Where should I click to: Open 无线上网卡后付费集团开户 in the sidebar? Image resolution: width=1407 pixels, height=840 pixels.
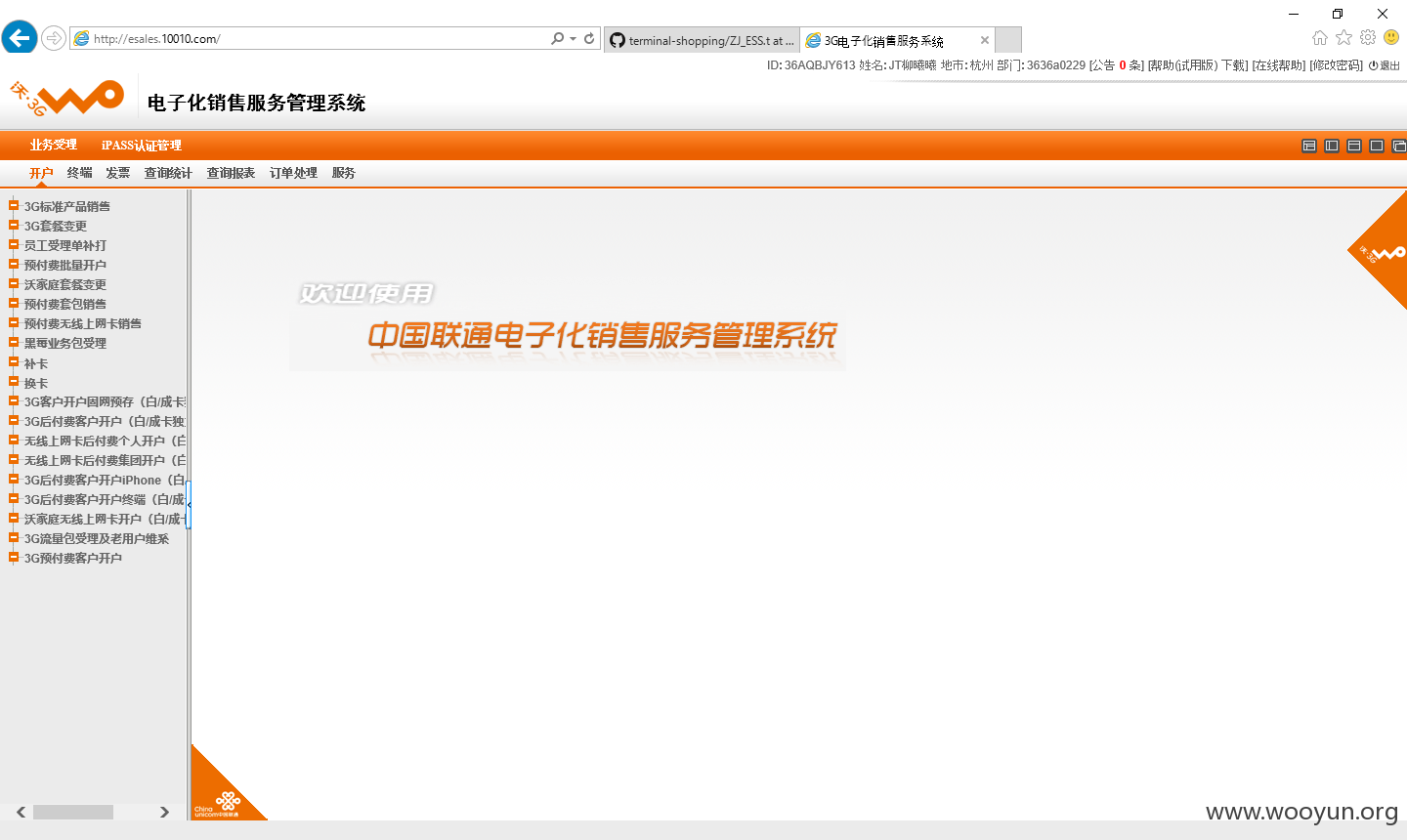pyautogui.click(x=105, y=460)
